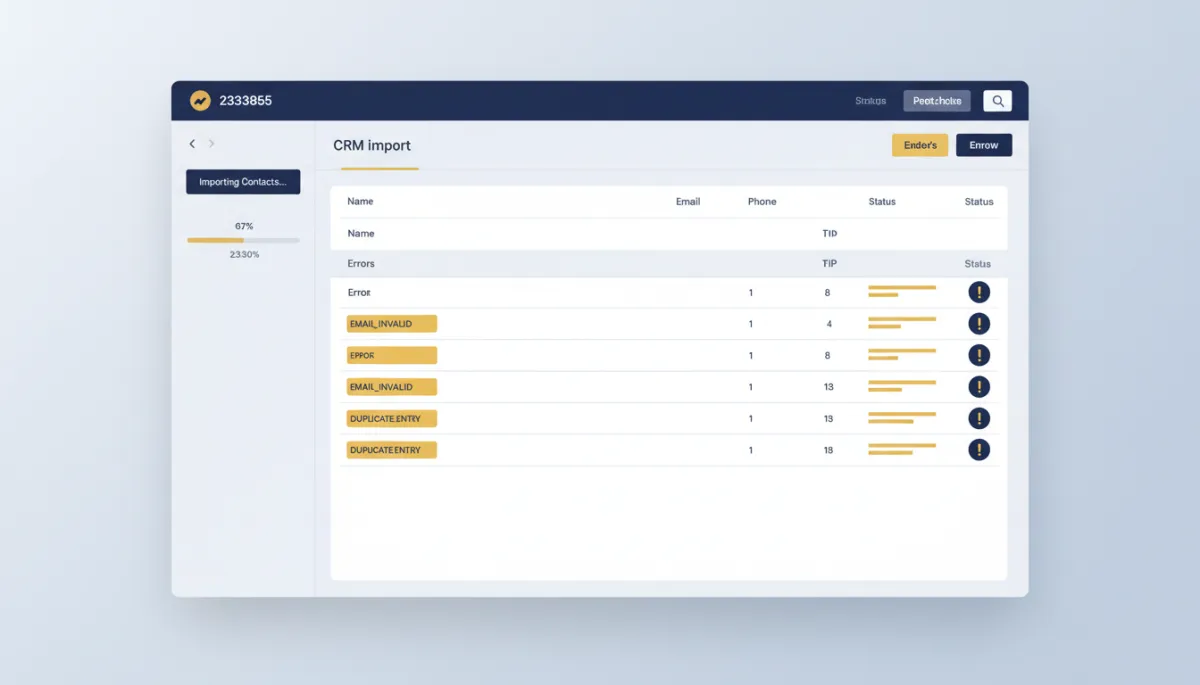
Task: Click the Peetcheke button in top bar
Action: (x=937, y=101)
